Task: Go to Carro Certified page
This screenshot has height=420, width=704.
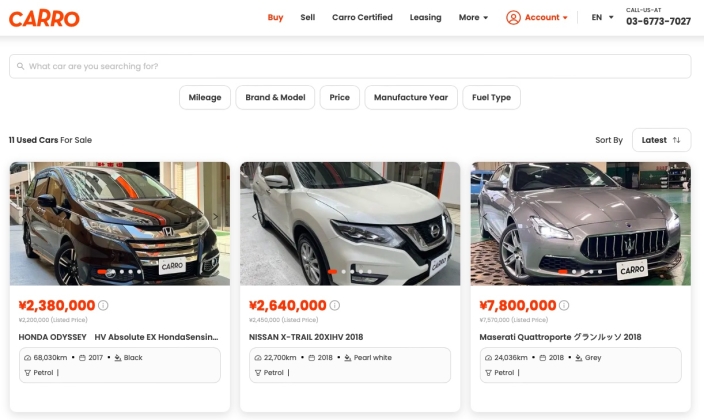Action: (x=362, y=18)
